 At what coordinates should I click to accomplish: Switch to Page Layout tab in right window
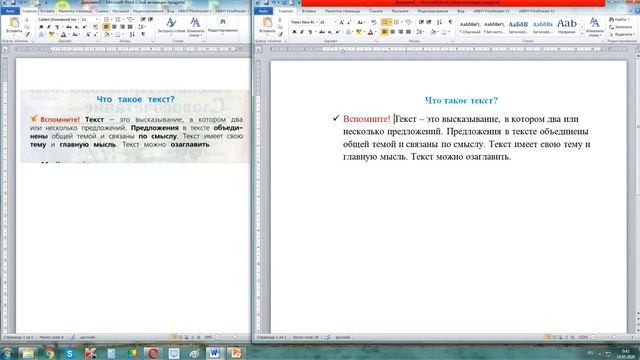point(342,11)
